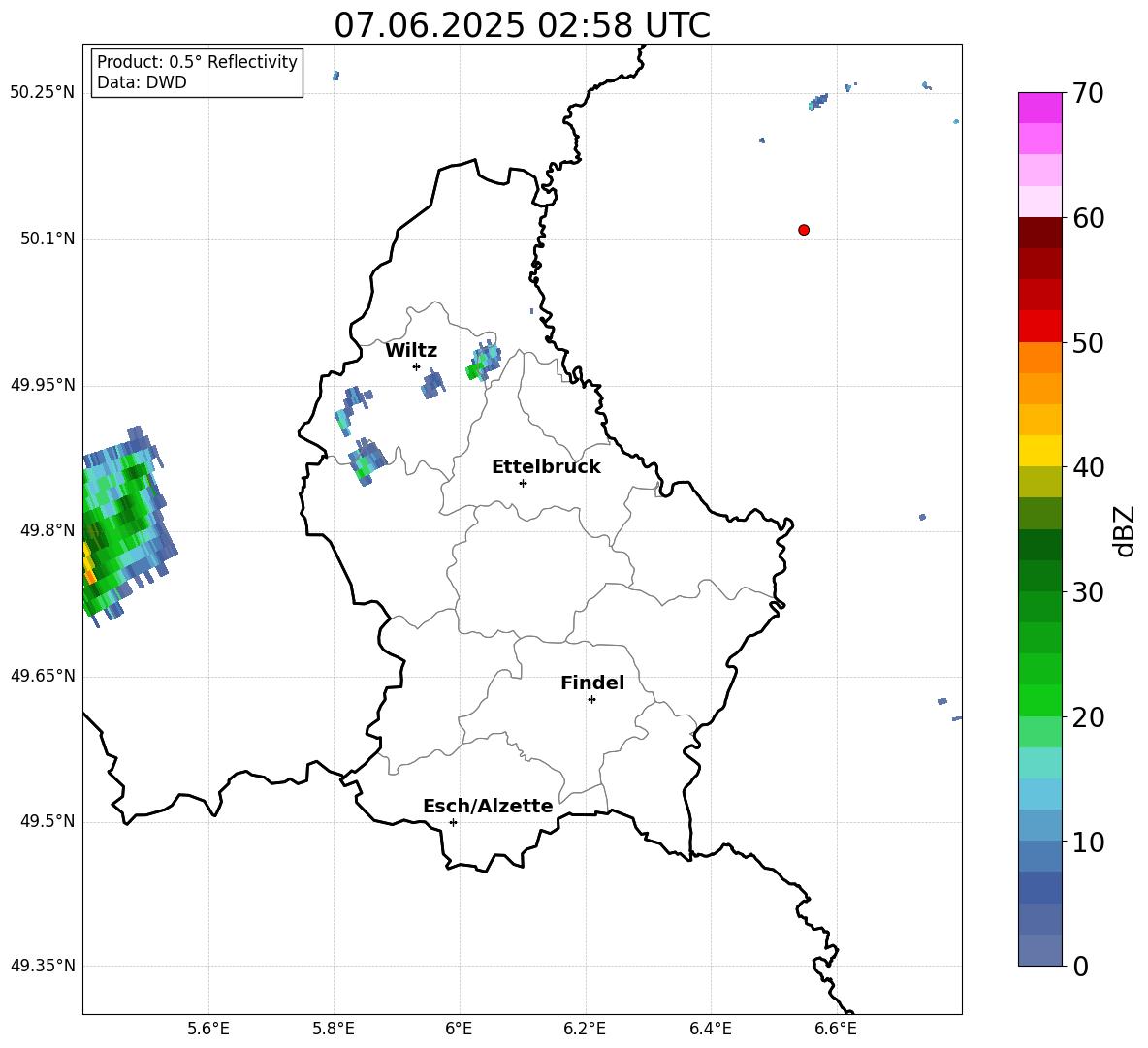
Task: Click the dark red colorbar segment below 60
Action: 1039,233
